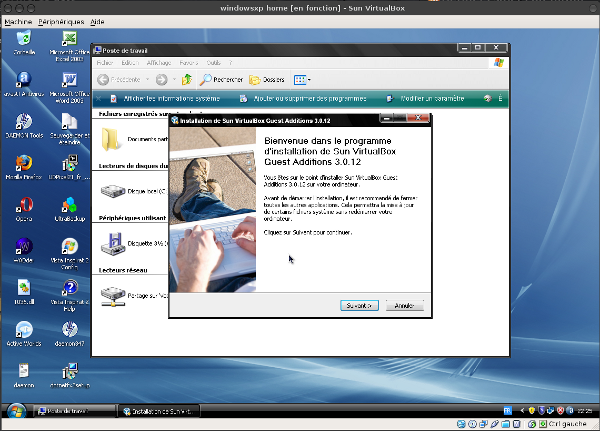Click VirtualBox network adapters status icon

pyautogui.click(x=483, y=424)
